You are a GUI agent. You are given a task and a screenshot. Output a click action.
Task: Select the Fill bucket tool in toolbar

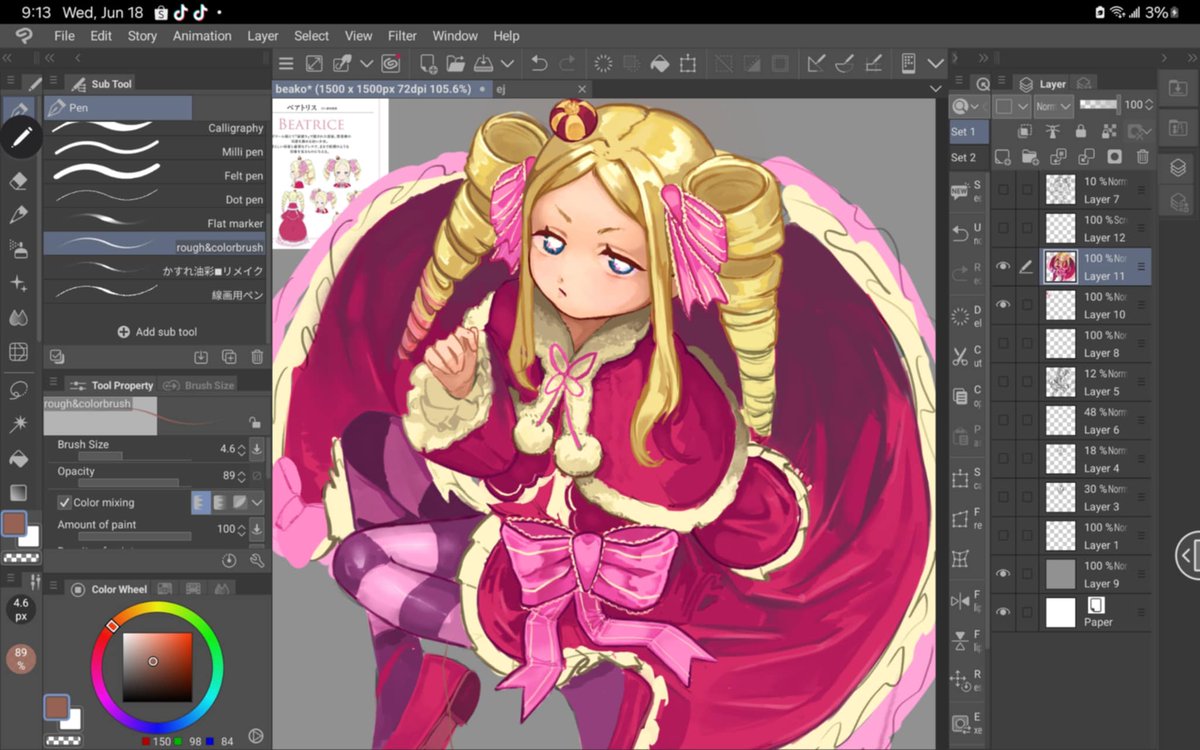18,458
